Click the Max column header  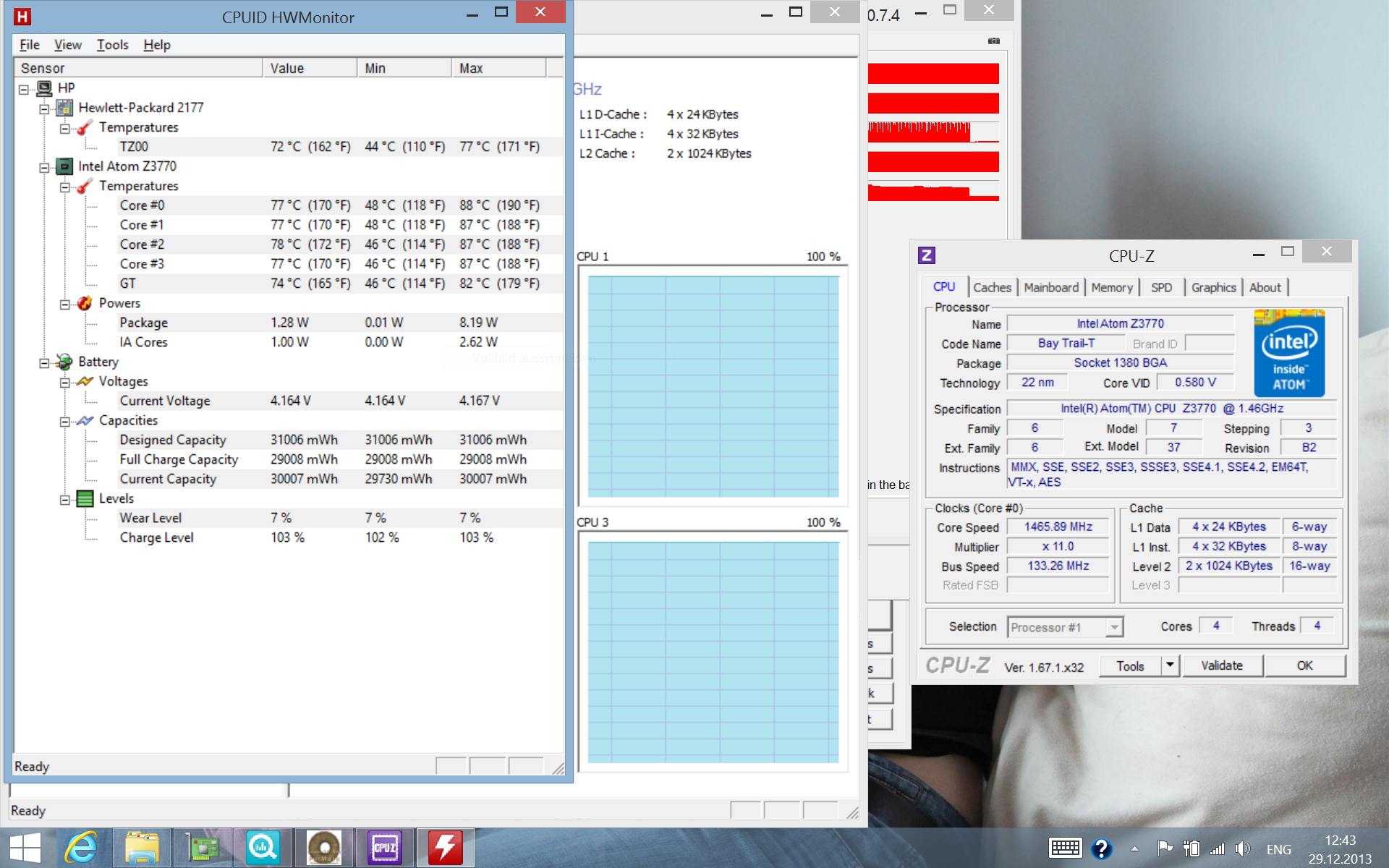498,68
